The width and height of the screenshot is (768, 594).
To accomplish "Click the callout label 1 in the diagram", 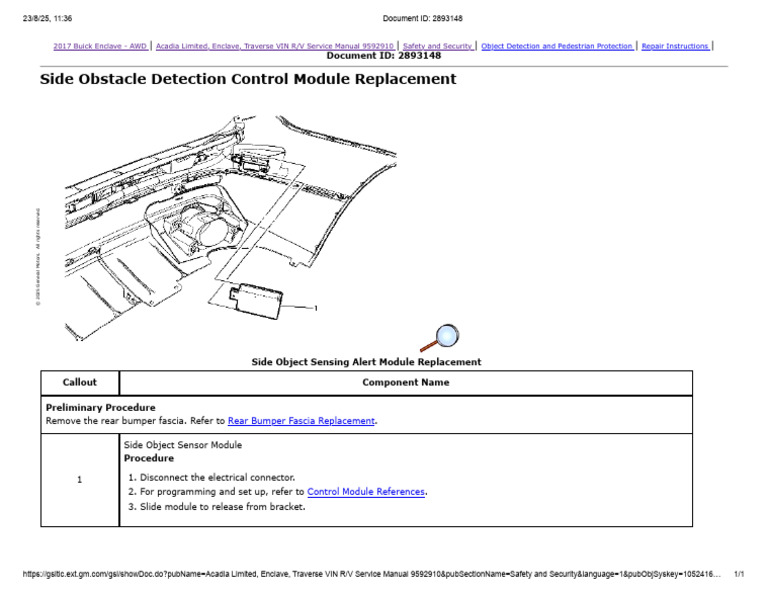I will click(x=316, y=309).
